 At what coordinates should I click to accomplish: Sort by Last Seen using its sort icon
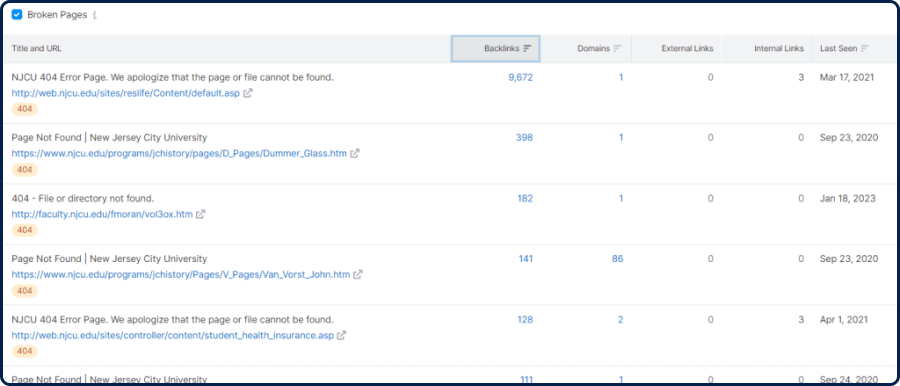[864, 49]
